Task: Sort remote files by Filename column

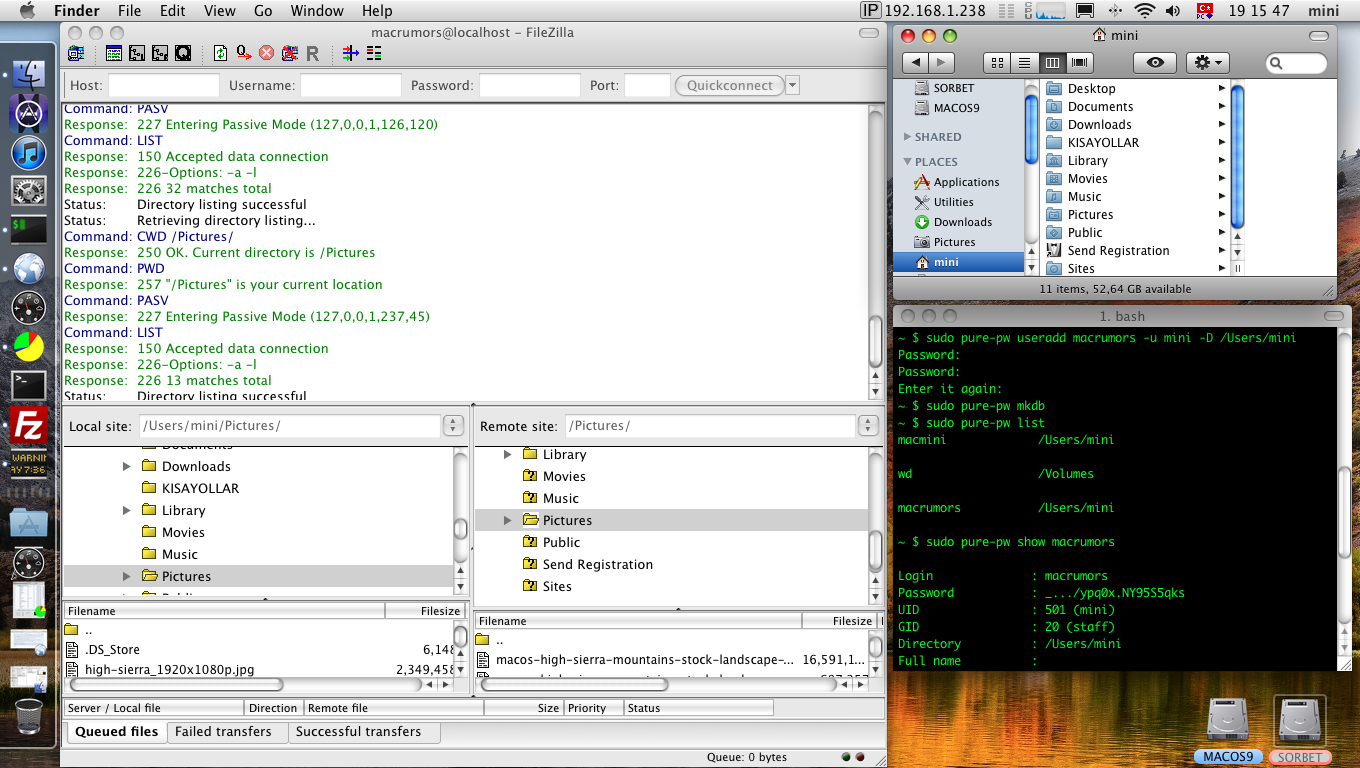Action: pyautogui.click(x=639, y=620)
